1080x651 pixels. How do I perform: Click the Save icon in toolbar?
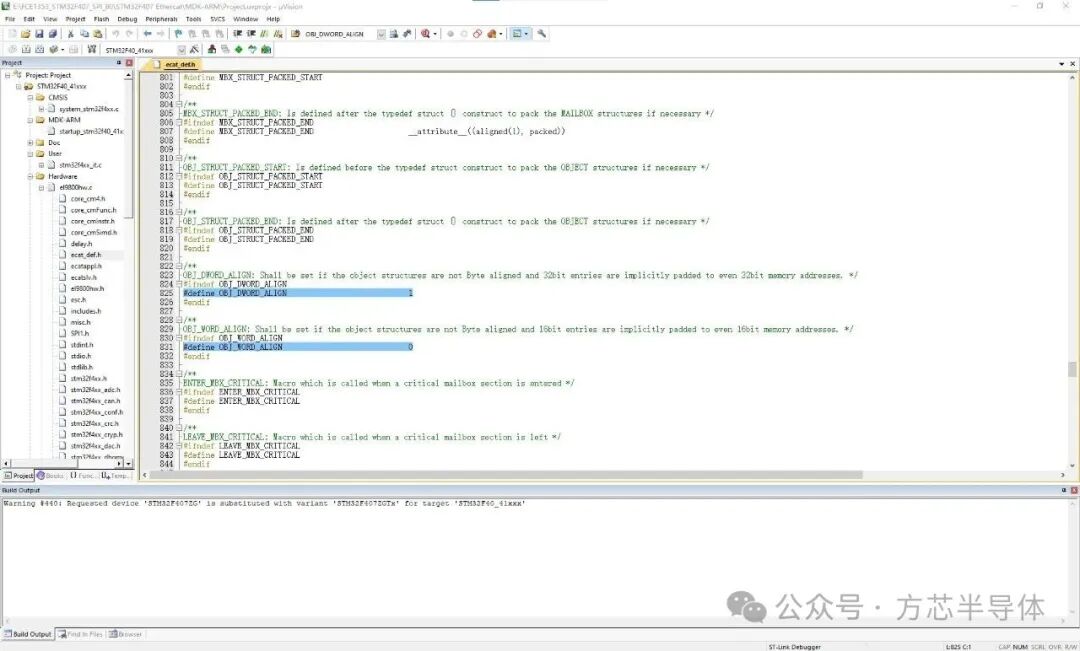(x=39, y=33)
